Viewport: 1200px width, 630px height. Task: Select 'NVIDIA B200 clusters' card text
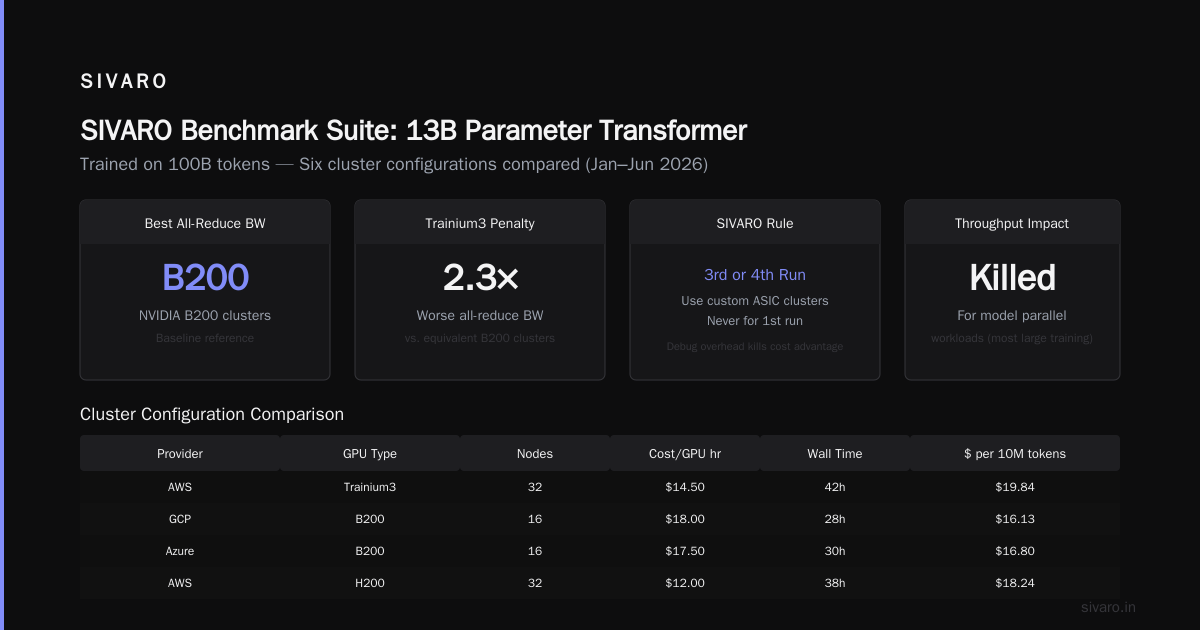tap(205, 315)
